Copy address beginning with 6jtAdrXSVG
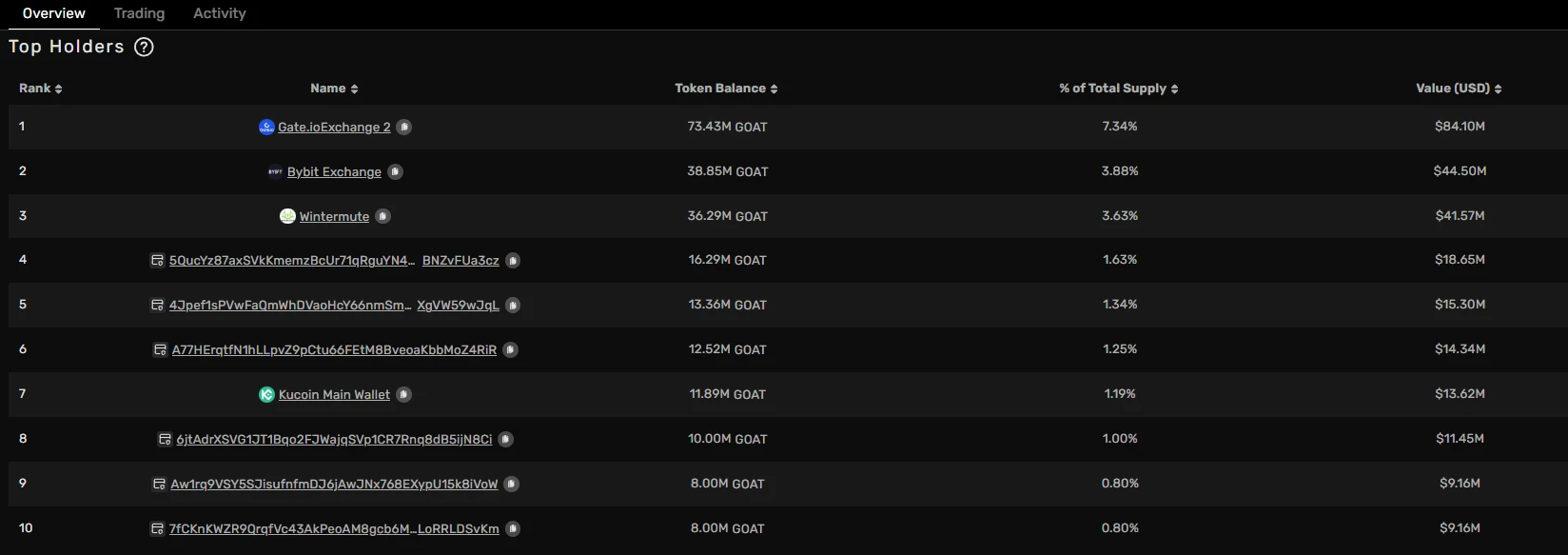The image size is (1568, 555). click(x=506, y=439)
